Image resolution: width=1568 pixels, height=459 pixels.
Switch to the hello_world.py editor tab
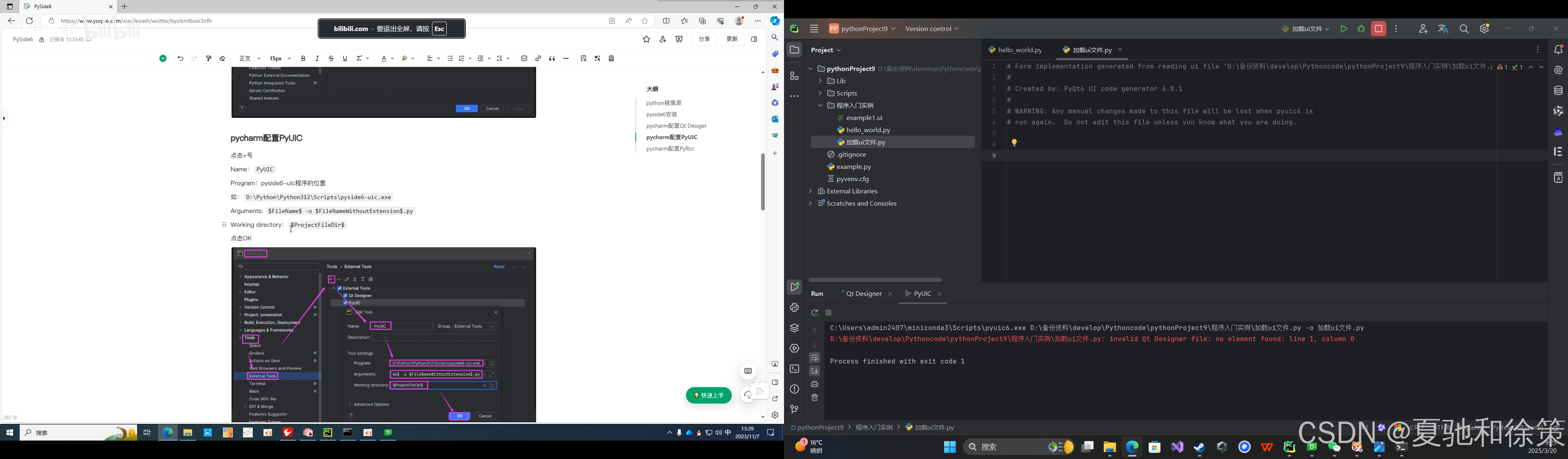coord(1020,50)
